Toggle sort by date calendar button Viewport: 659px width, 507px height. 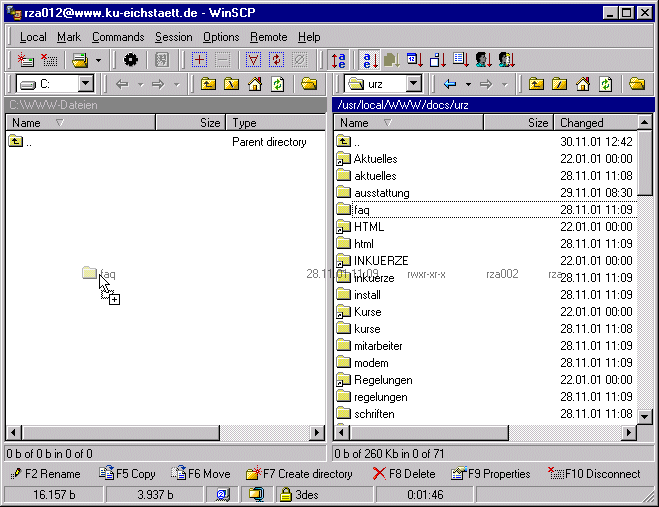pyautogui.click(x=414, y=60)
